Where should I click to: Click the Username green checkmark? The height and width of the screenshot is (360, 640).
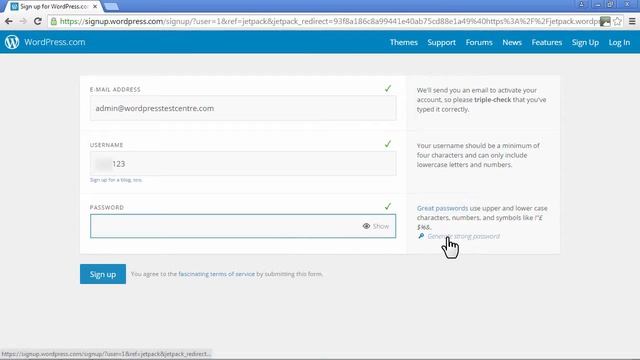388,144
